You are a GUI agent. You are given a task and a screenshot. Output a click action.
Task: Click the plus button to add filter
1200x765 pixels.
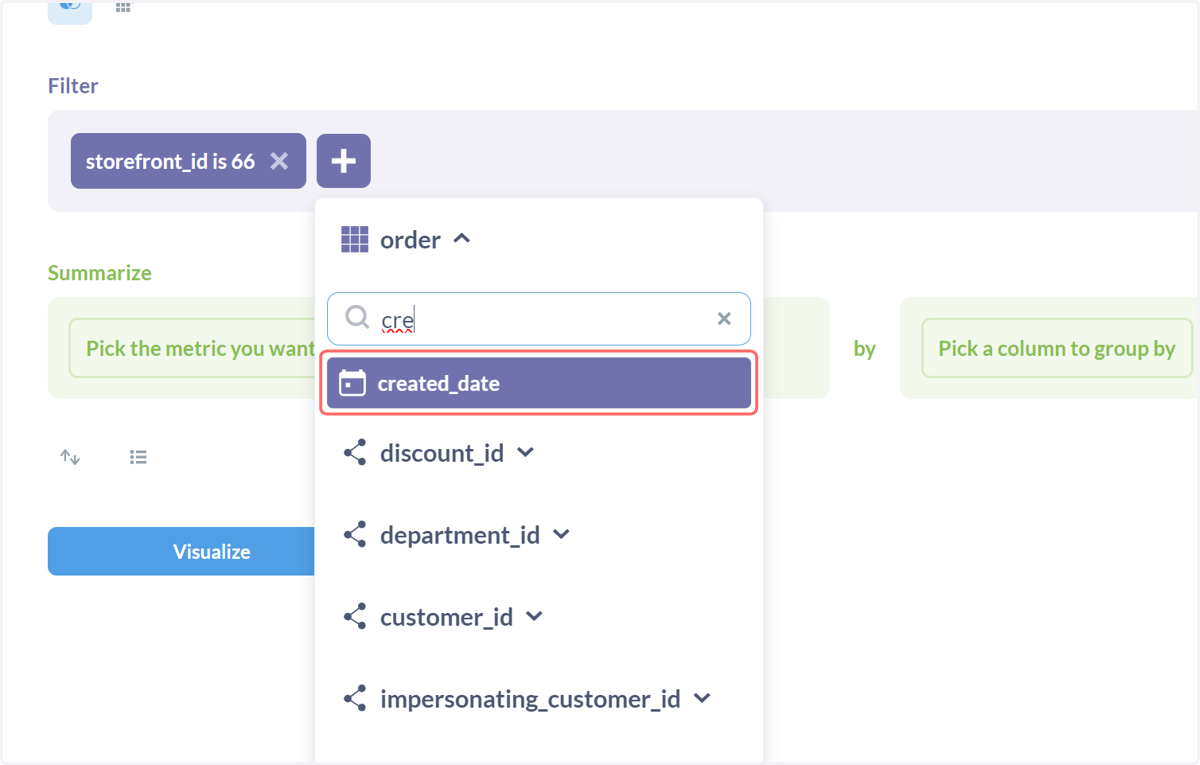(344, 161)
